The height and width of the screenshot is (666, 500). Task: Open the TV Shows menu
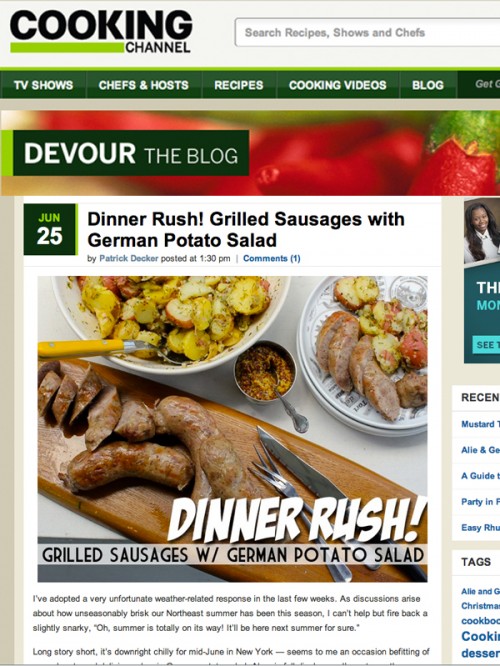pos(43,85)
